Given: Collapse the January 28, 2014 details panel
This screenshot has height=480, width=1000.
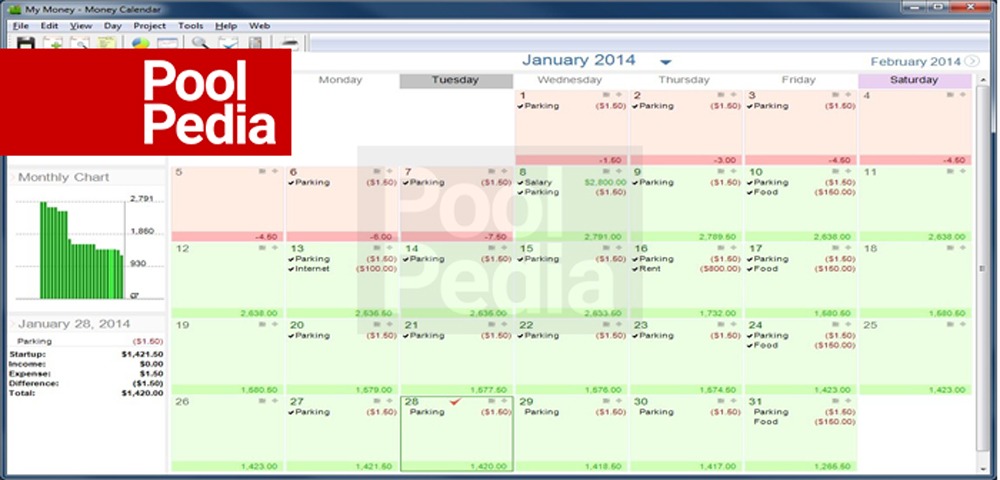Looking at the screenshot, I should pos(13,324).
